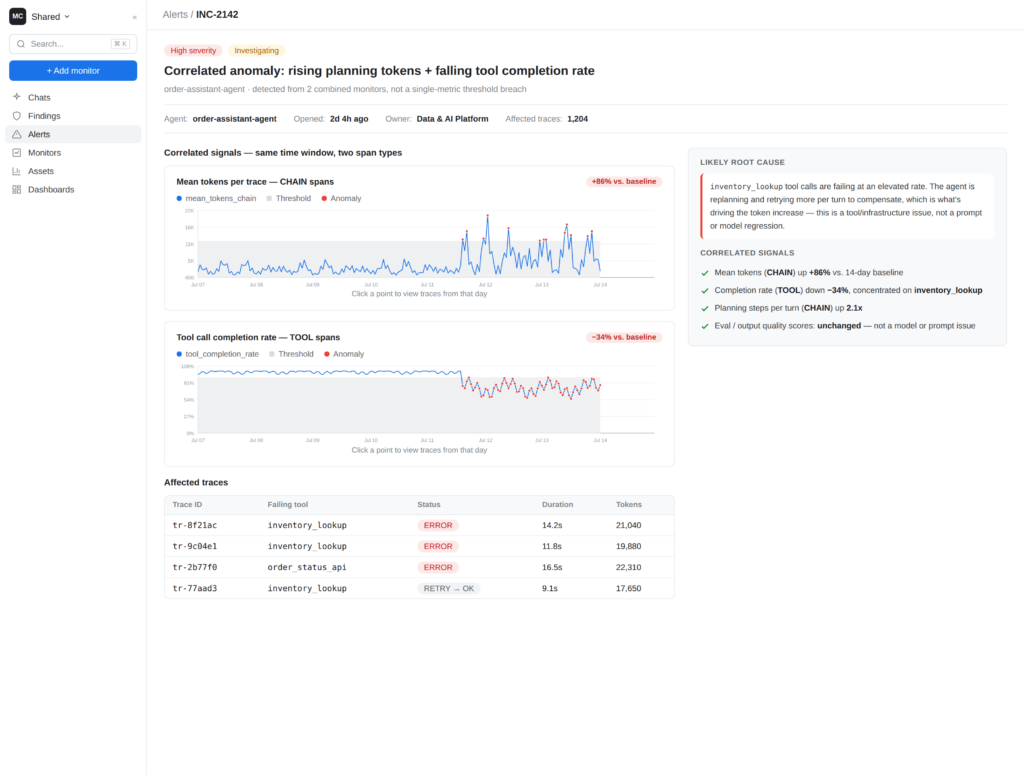The height and width of the screenshot is (775, 1024).
Task: Focus the Search input field
Action: 73,44
